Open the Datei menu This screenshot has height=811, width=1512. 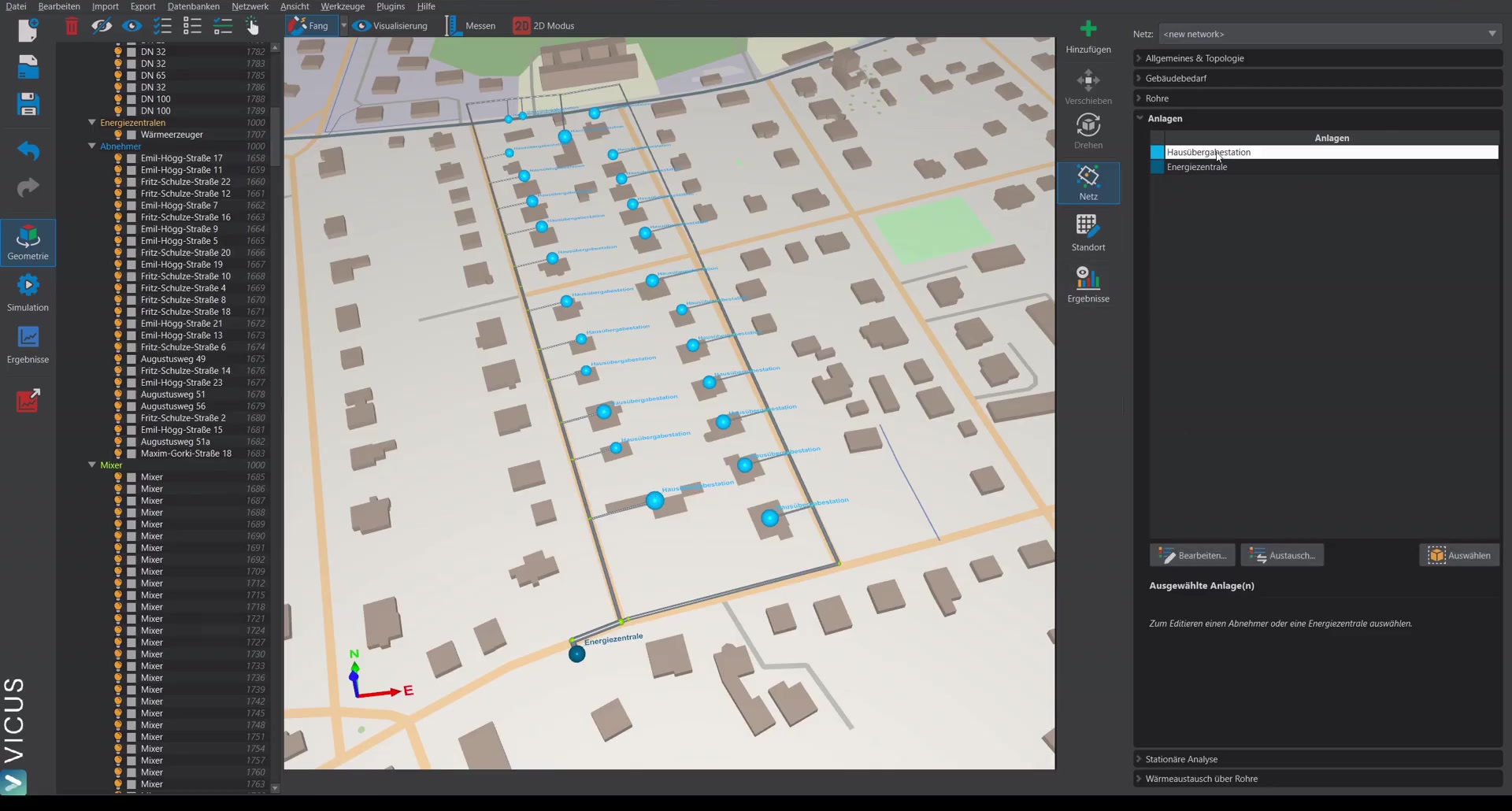16,6
